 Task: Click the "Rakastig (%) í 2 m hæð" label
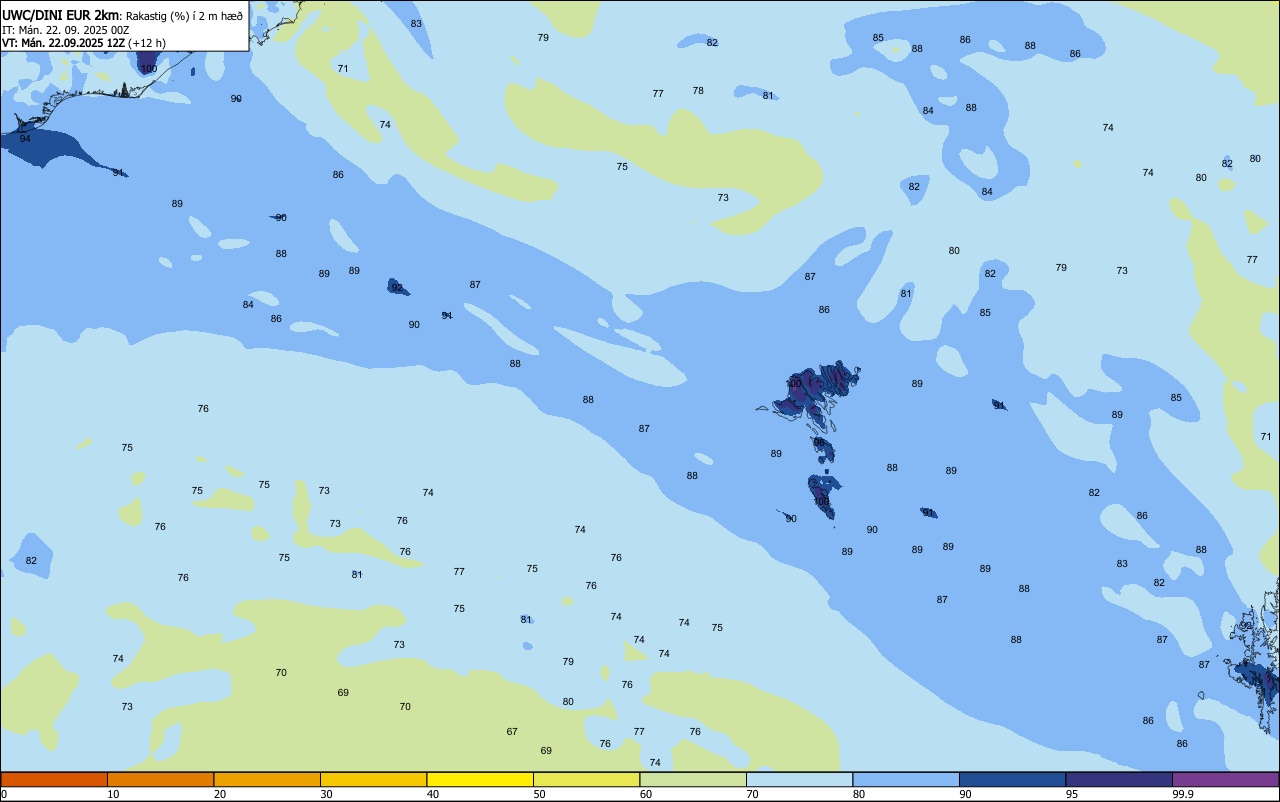click(x=184, y=15)
